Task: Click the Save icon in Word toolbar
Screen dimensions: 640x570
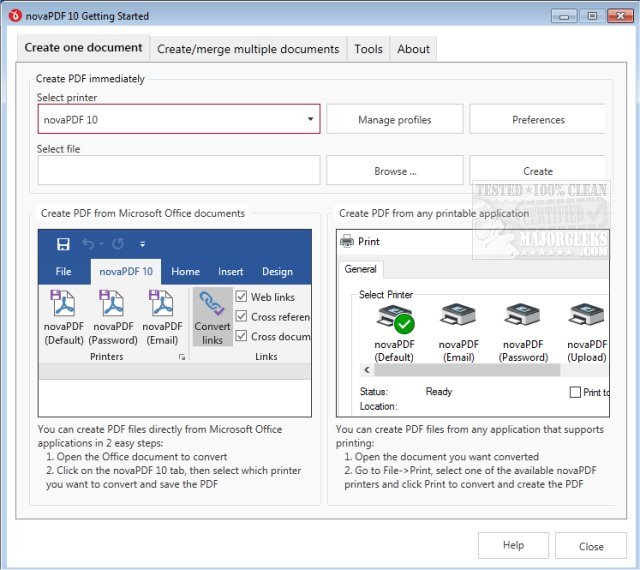Action: (63, 244)
